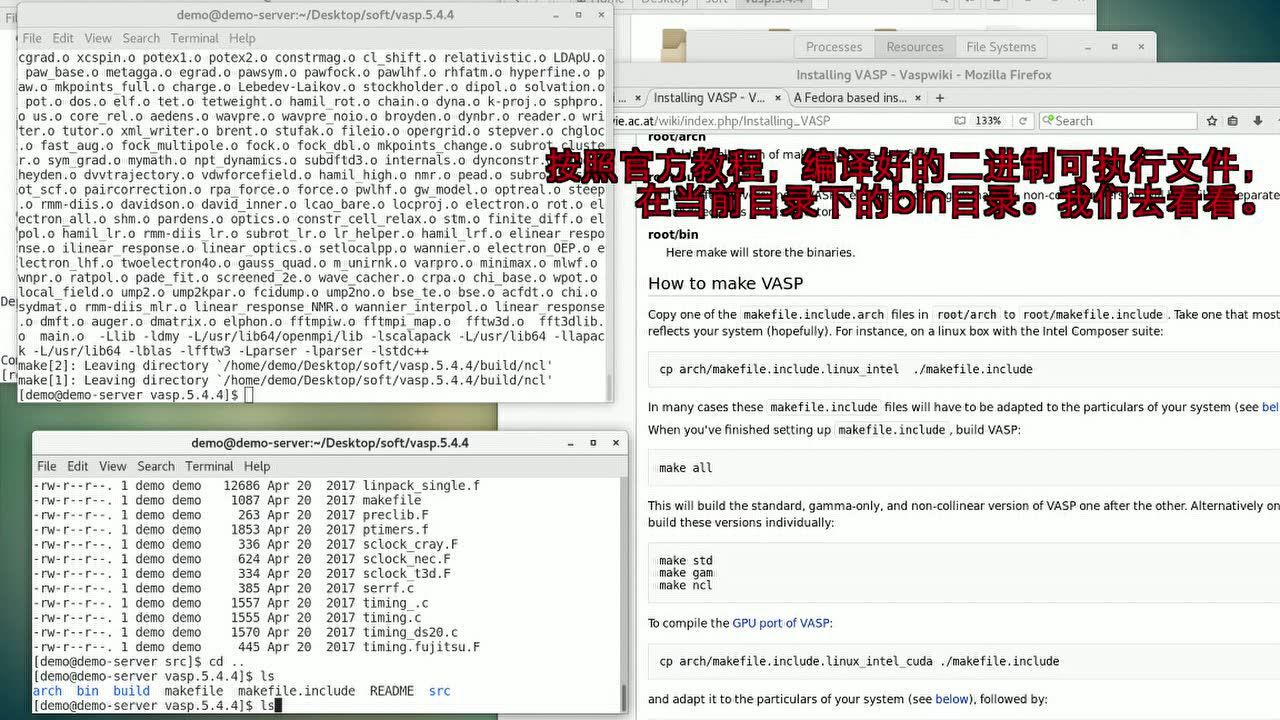Close the 'A Fedora based ins...' tab
The height and width of the screenshot is (720, 1280).
click(918, 98)
